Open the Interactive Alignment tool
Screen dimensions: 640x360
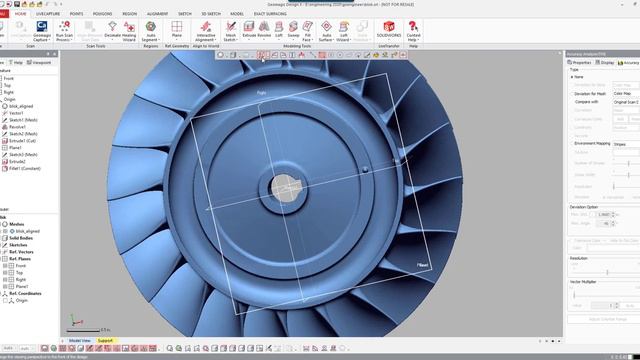point(205,31)
